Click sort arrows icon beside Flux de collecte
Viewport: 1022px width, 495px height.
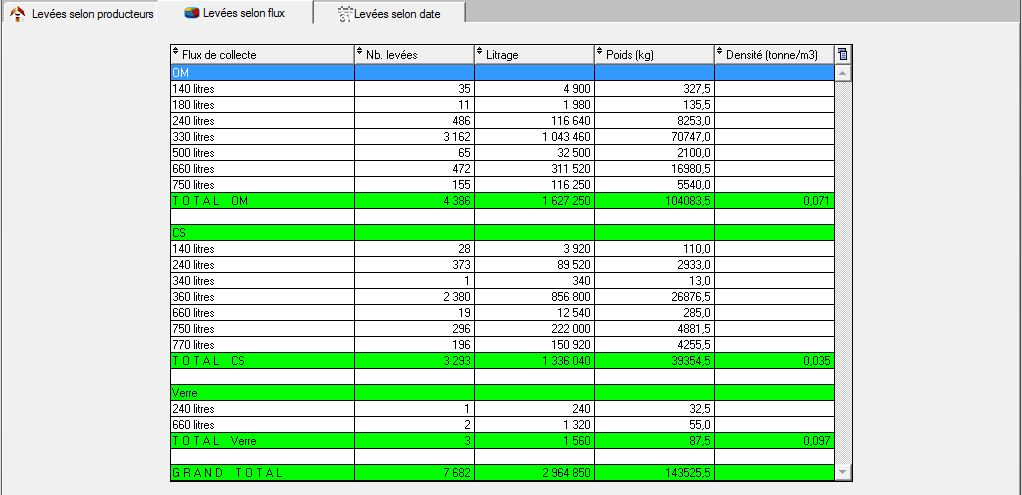pyautogui.click(x=176, y=54)
